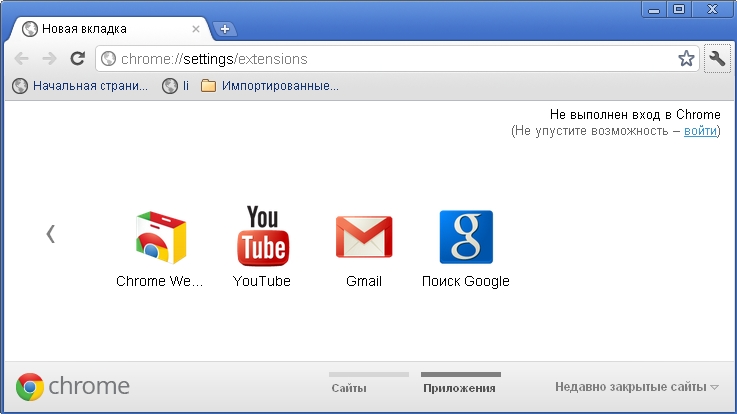This screenshot has width=737, height=414.
Task: Go to previous page with left chevron
Action: 51,234
